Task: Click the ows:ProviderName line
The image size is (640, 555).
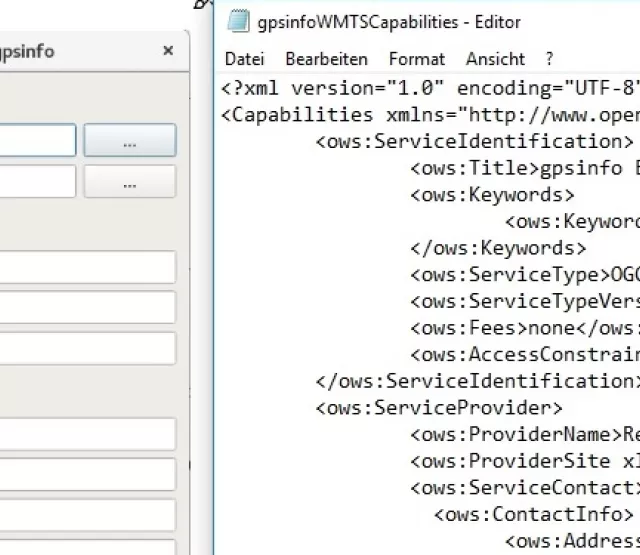Action: (520, 434)
